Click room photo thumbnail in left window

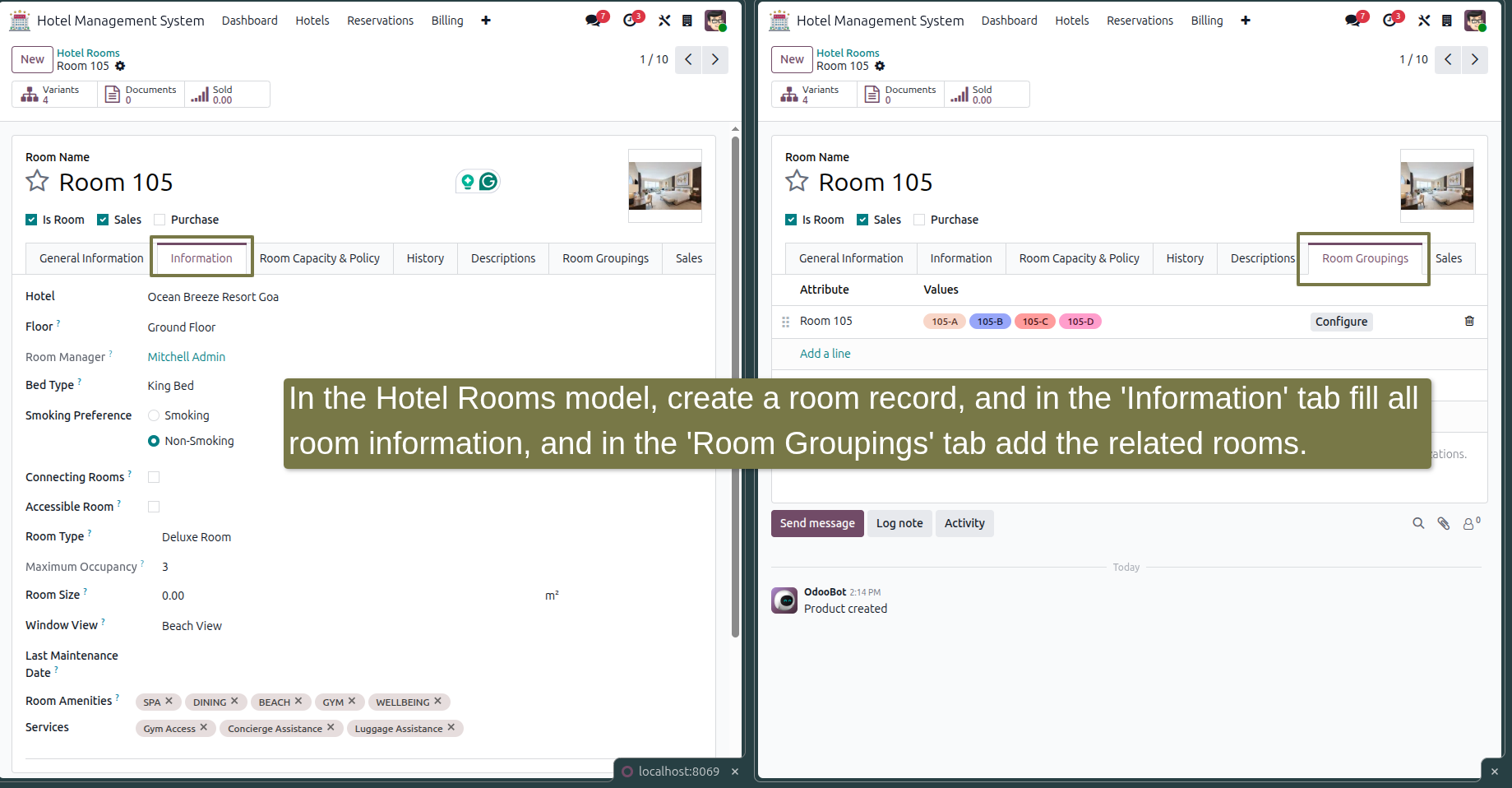click(665, 186)
